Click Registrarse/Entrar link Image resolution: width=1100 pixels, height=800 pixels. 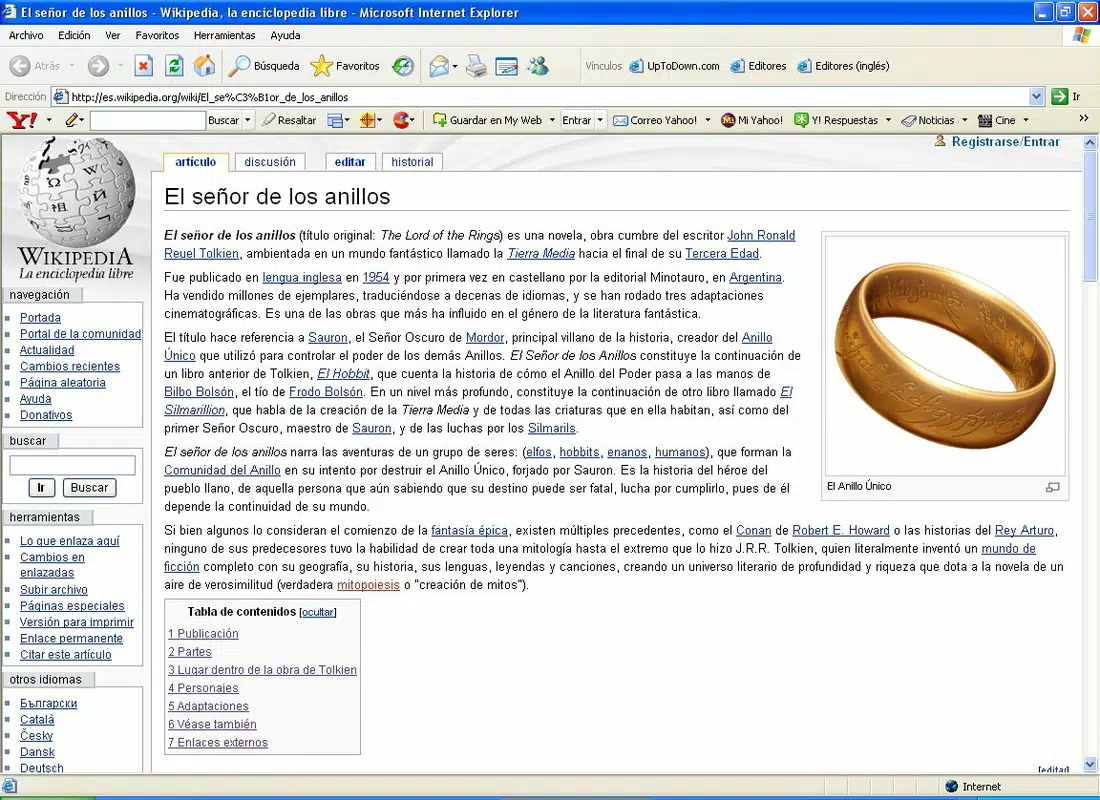1005,142
